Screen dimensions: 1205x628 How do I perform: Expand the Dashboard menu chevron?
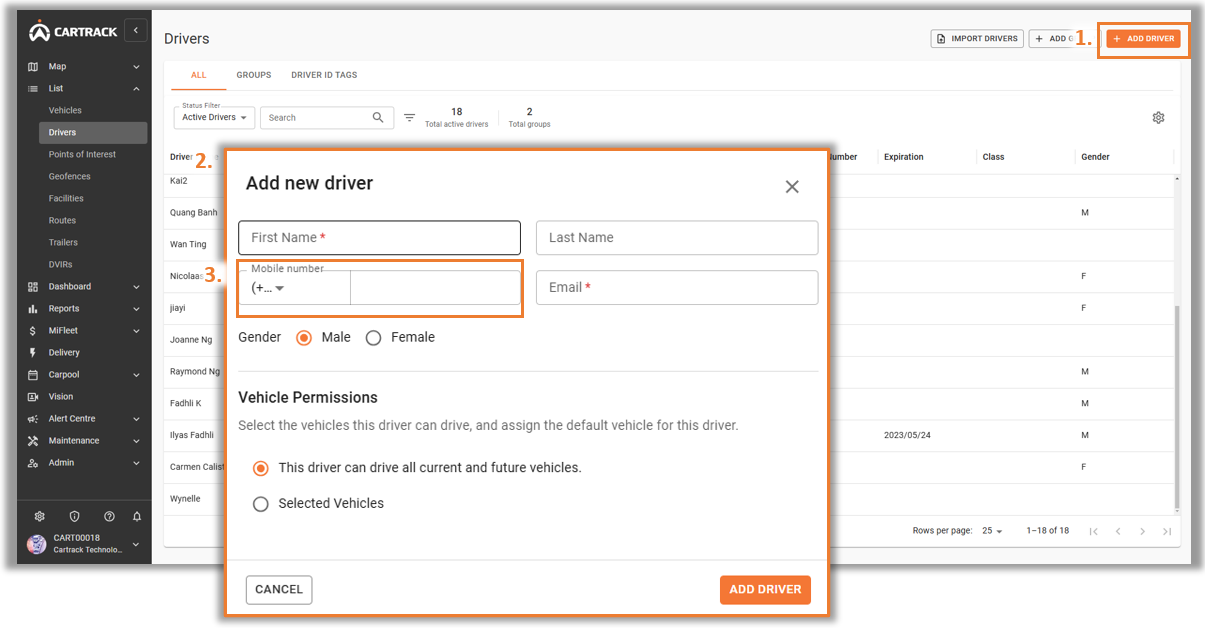point(136,287)
